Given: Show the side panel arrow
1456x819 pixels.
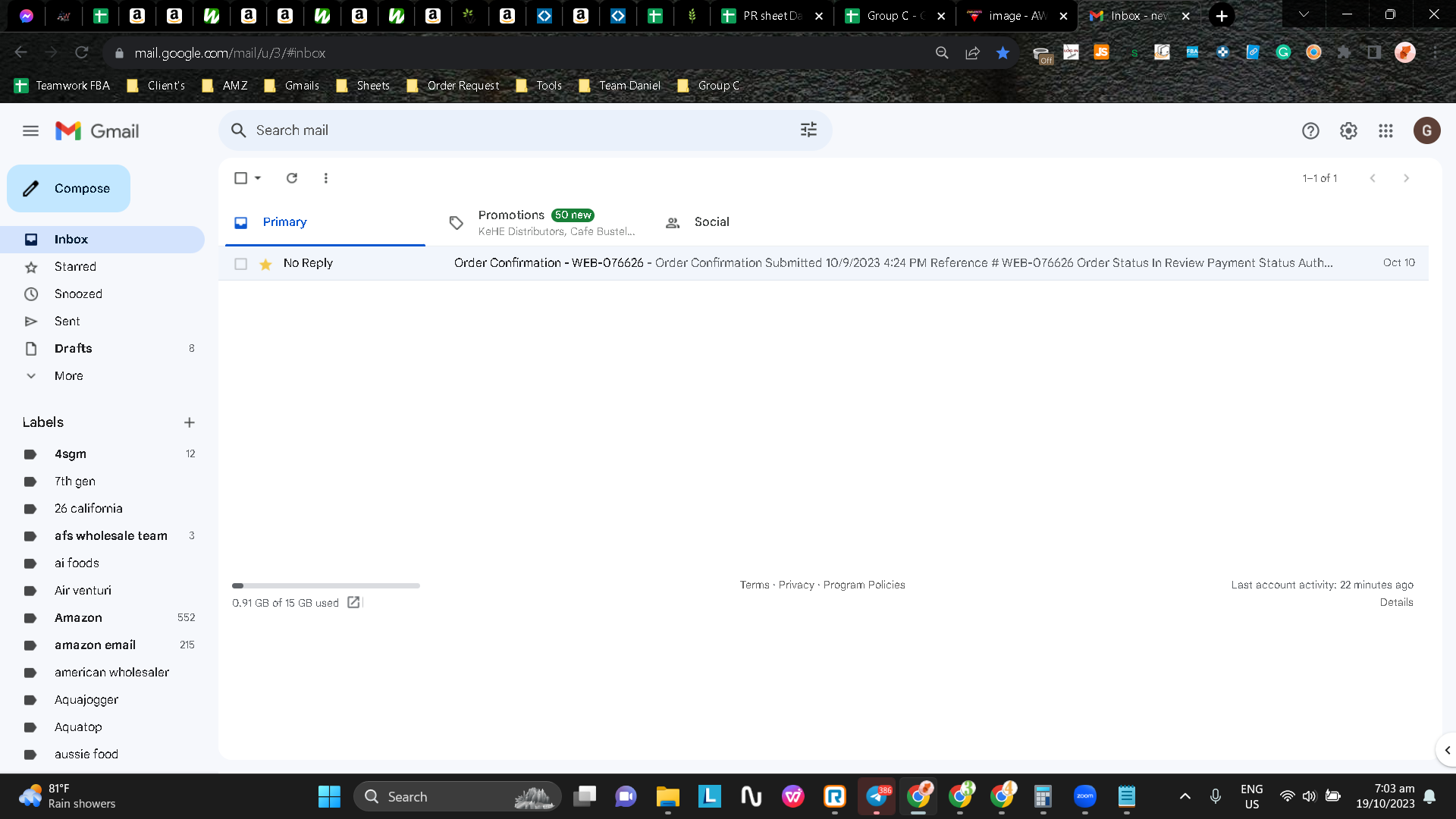Looking at the screenshot, I should [x=1447, y=750].
